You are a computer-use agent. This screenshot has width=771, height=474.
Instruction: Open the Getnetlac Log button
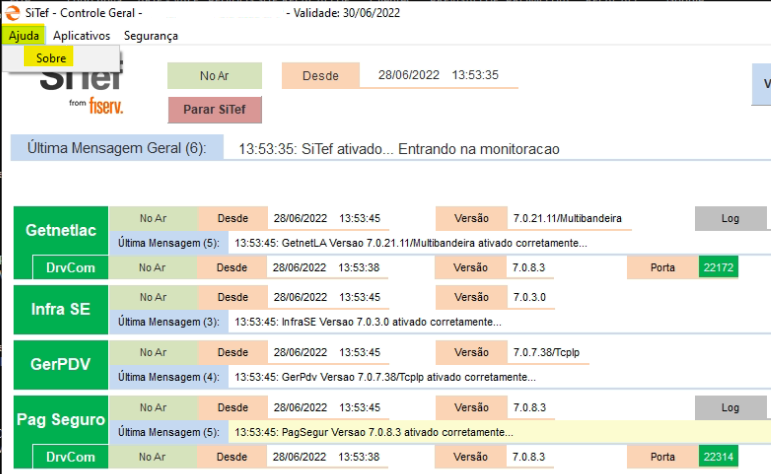tap(730, 218)
